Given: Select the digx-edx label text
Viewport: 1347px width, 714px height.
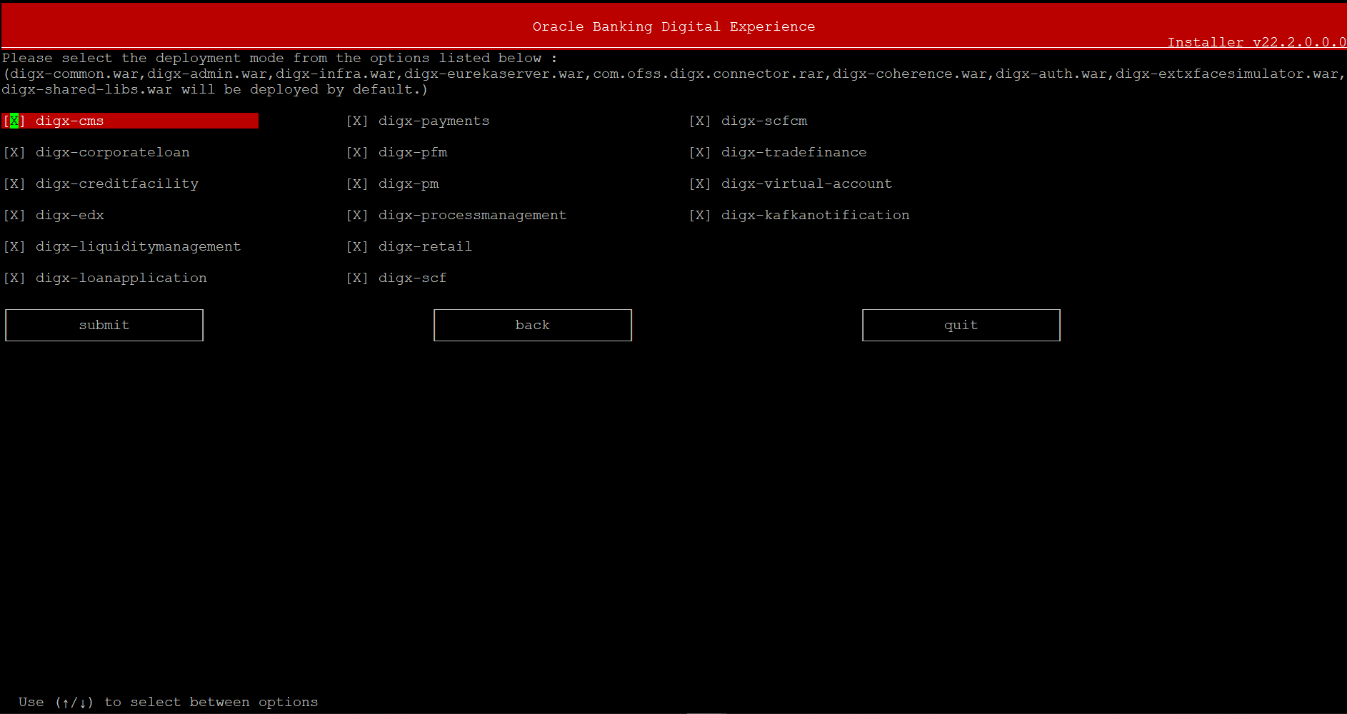Looking at the screenshot, I should pos(70,215).
